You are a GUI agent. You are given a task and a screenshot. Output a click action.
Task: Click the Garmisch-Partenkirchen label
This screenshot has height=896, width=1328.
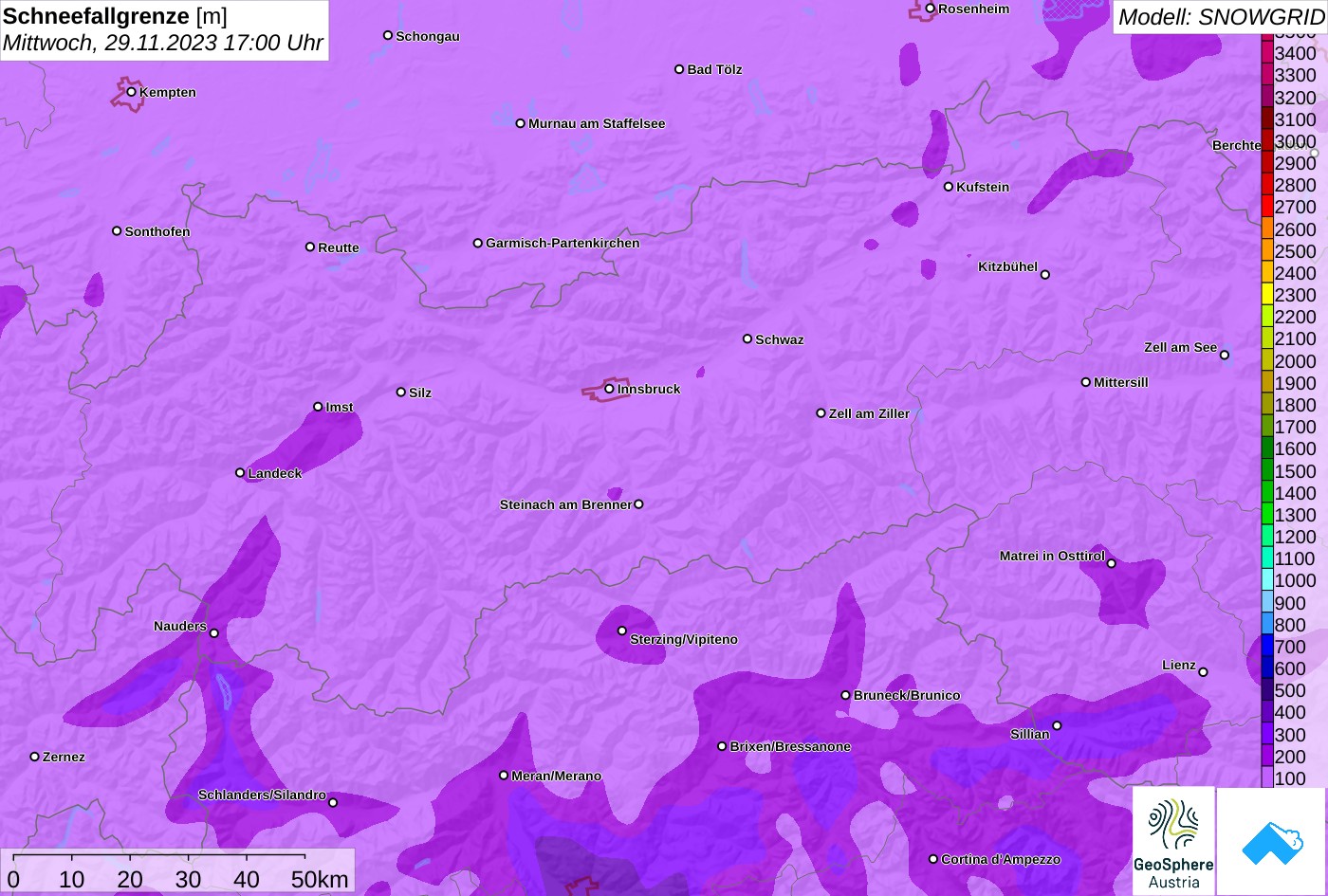pyautogui.click(x=563, y=243)
